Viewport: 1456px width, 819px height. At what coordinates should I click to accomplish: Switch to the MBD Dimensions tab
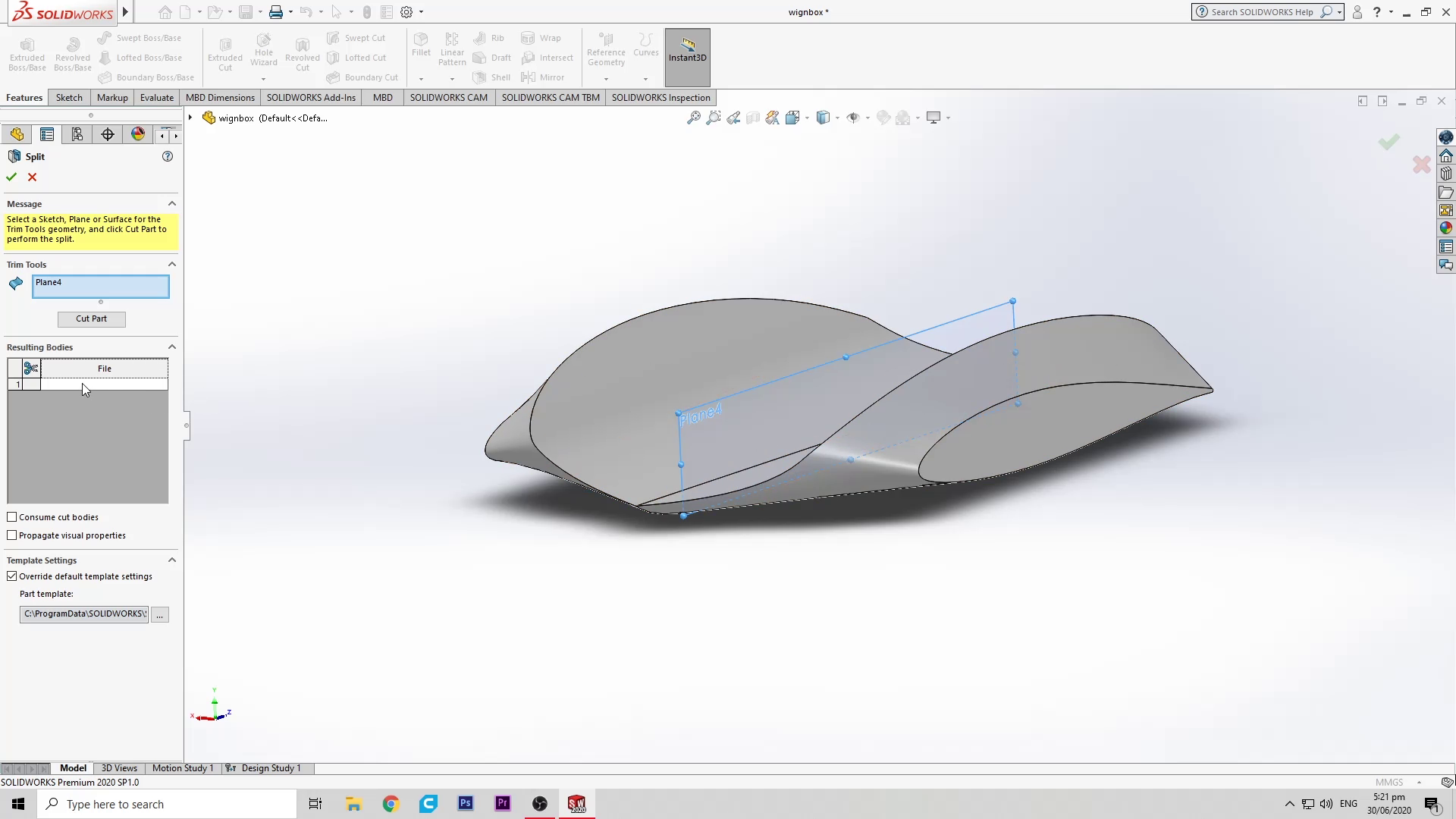[220, 97]
